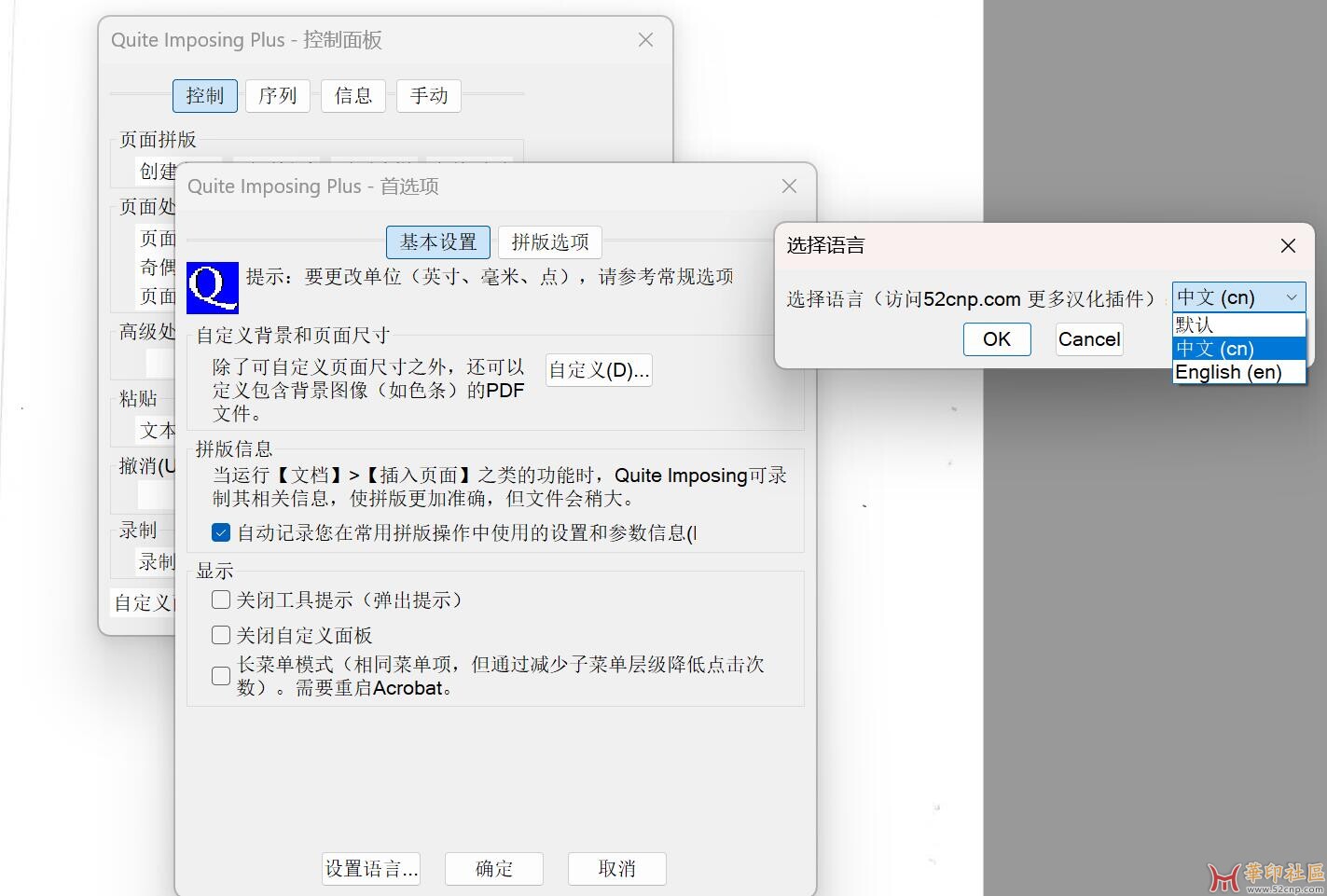Open the 基本设置 tab
This screenshot has height=896, width=1327.
pyautogui.click(x=438, y=242)
